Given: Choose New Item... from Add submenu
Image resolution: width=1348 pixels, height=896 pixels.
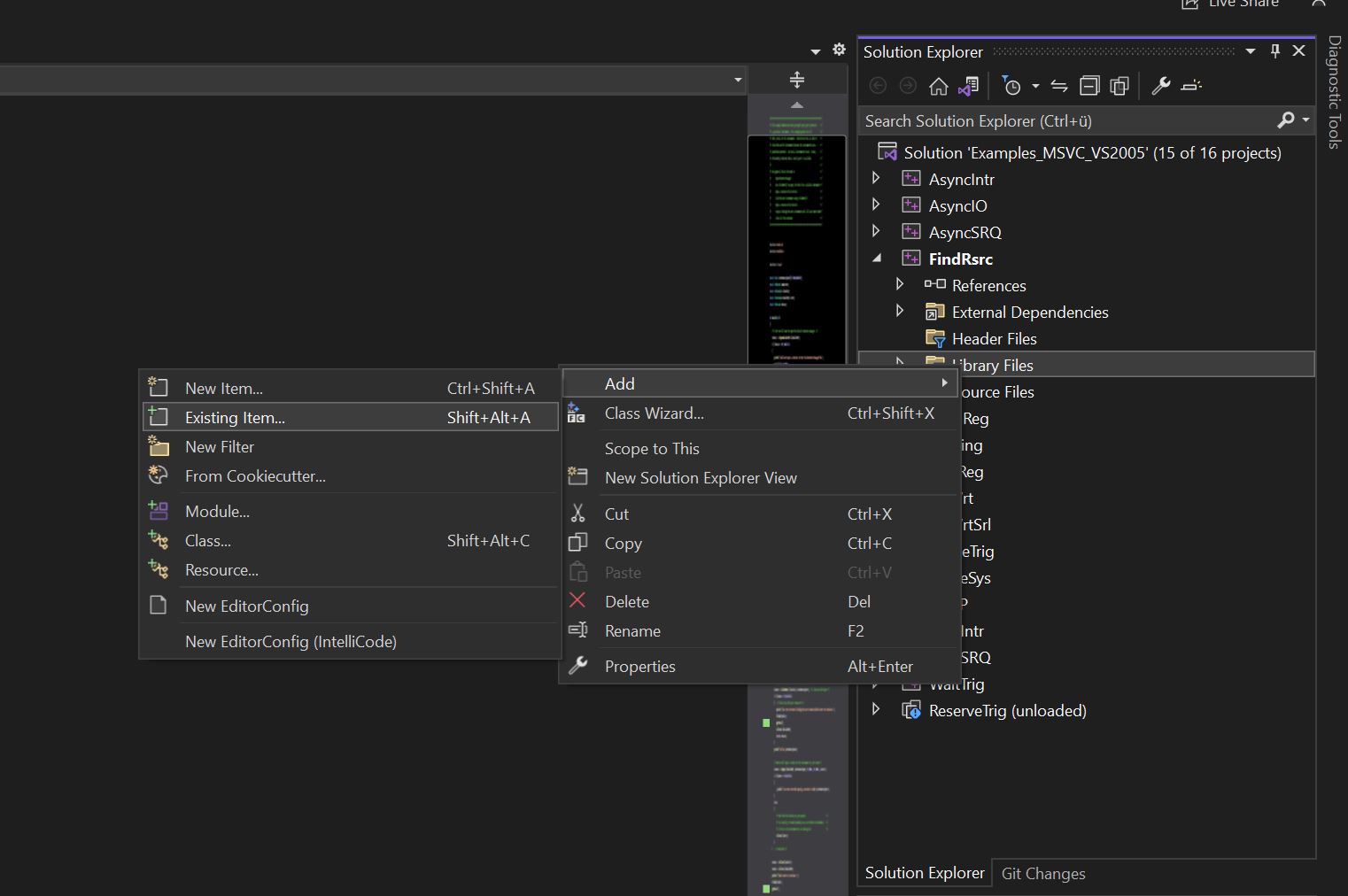Looking at the screenshot, I should point(351,388).
